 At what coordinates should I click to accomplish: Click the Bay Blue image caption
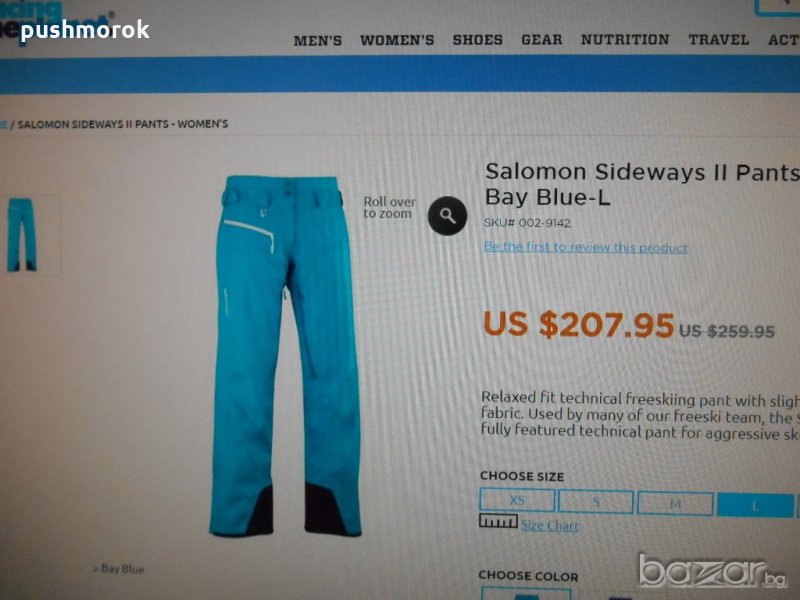119,569
